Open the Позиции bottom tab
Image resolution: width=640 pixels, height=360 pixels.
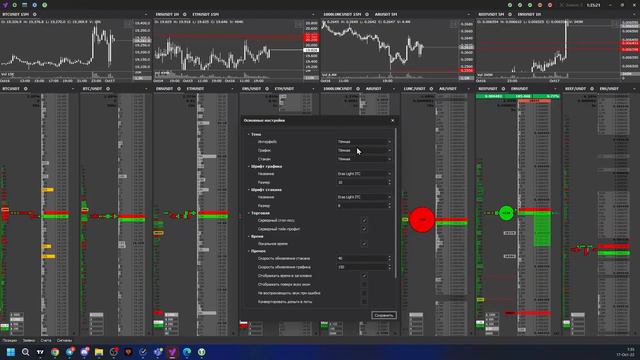(x=9, y=340)
